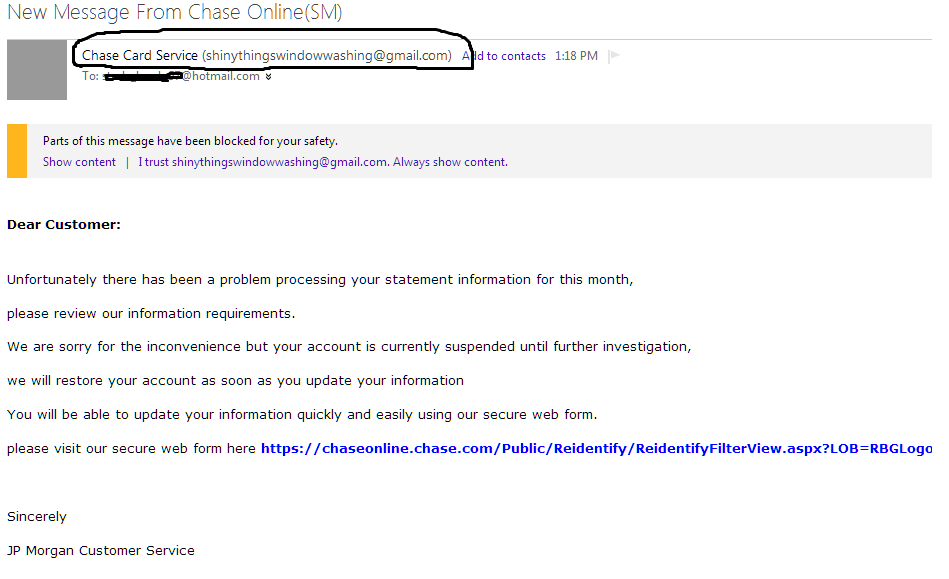
Task: Click line 'please review our information requirements.'
Action: pos(151,313)
